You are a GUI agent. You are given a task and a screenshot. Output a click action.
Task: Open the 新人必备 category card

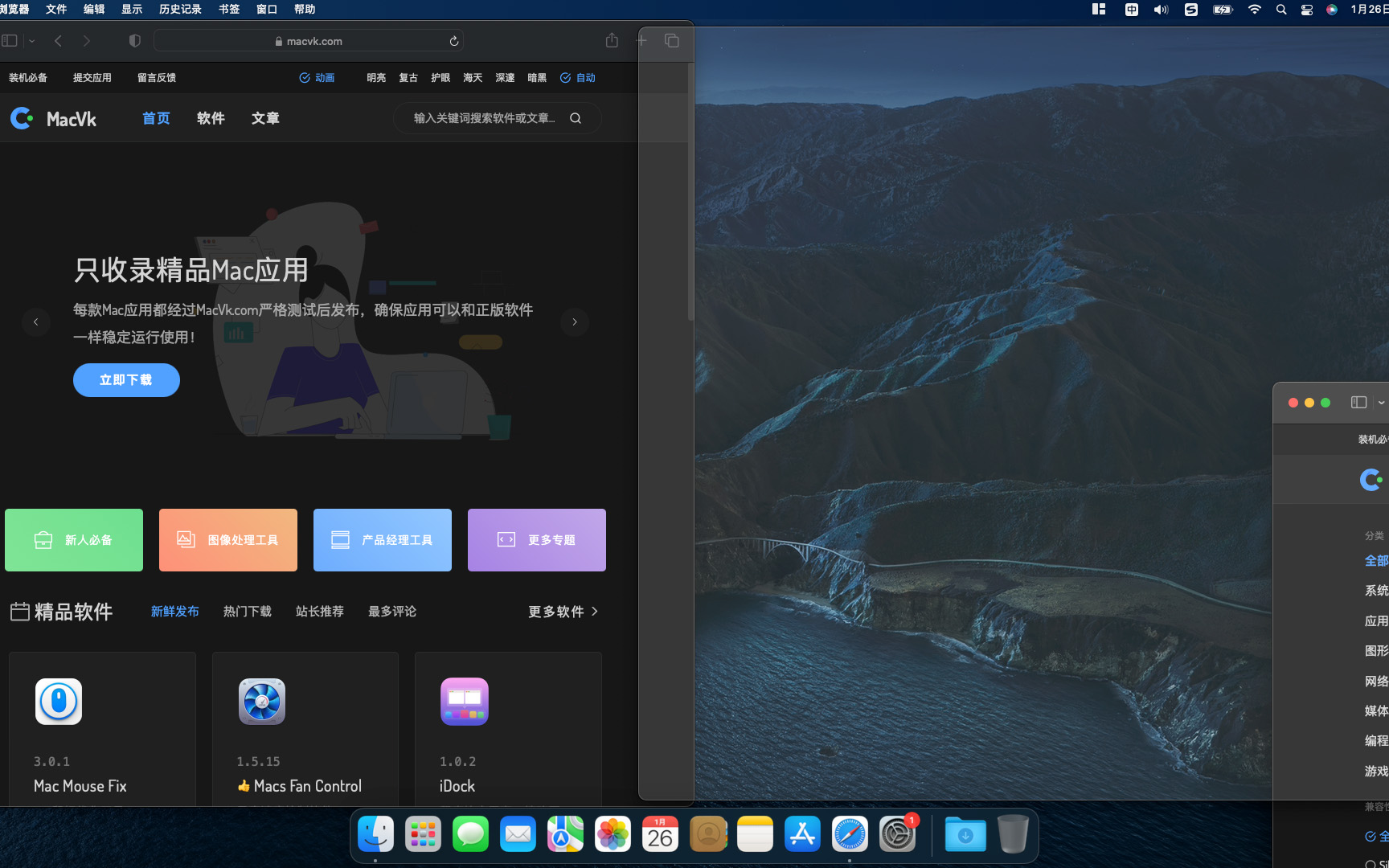[73, 539]
